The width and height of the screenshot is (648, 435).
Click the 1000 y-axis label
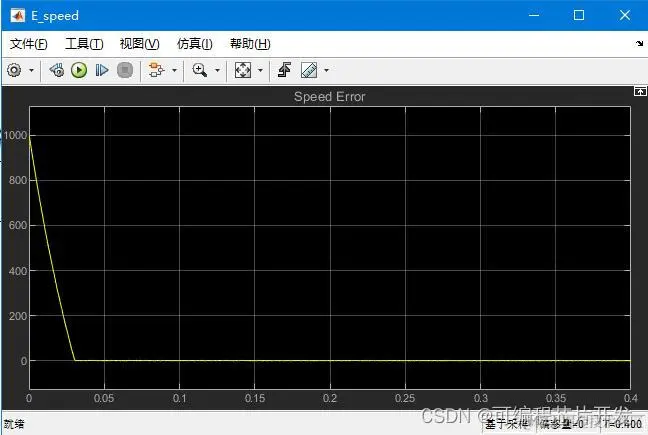pyautogui.click(x=14, y=135)
